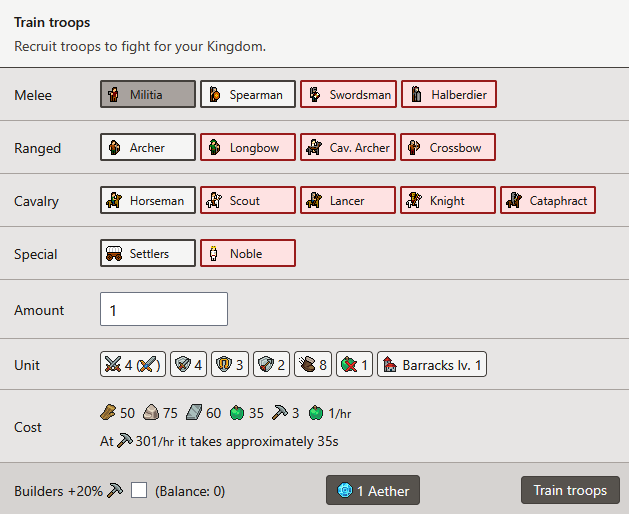Choose the Scout unit

248,200
